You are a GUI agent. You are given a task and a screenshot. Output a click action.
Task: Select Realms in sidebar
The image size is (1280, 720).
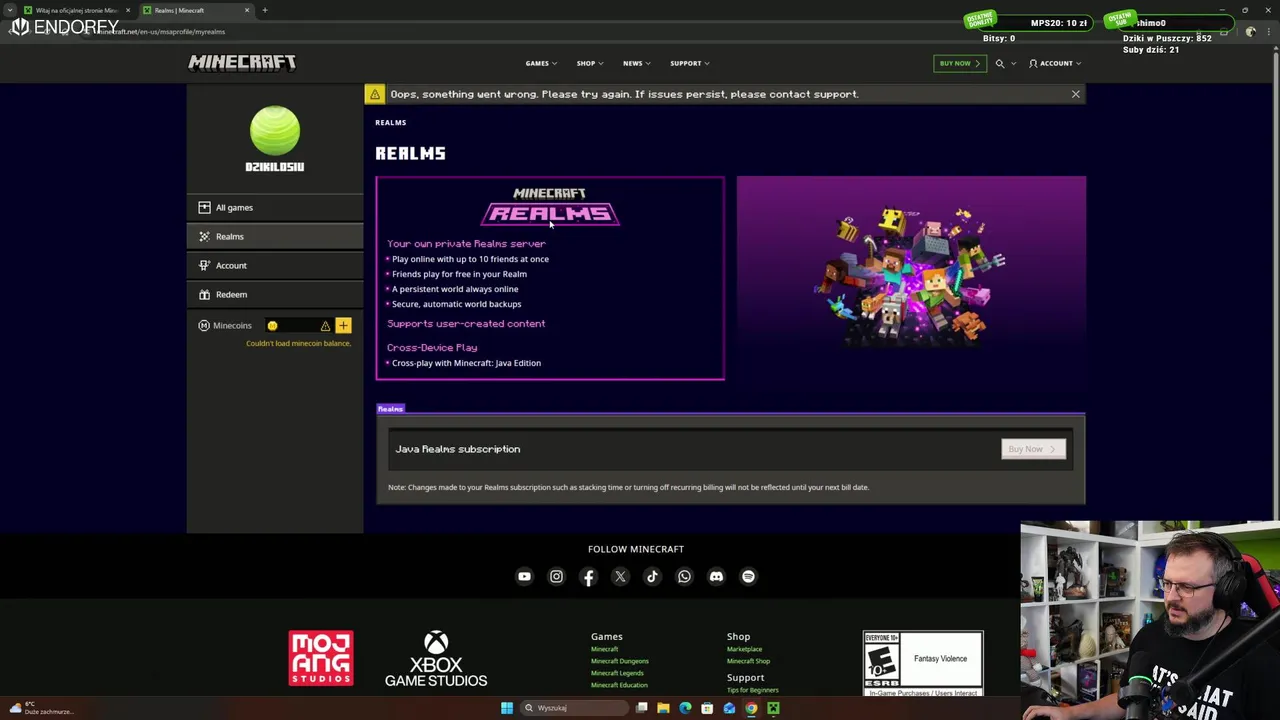pyautogui.click(x=275, y=236)
